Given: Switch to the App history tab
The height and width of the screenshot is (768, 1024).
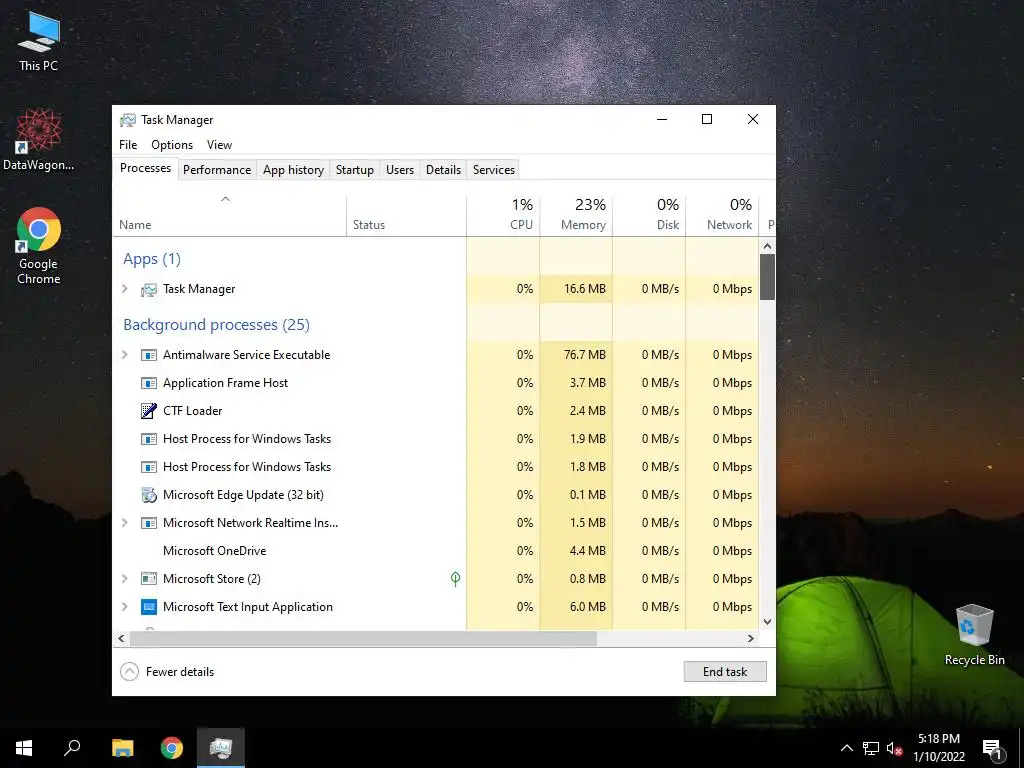Looking at the screenshot, I should pos(293,170).
